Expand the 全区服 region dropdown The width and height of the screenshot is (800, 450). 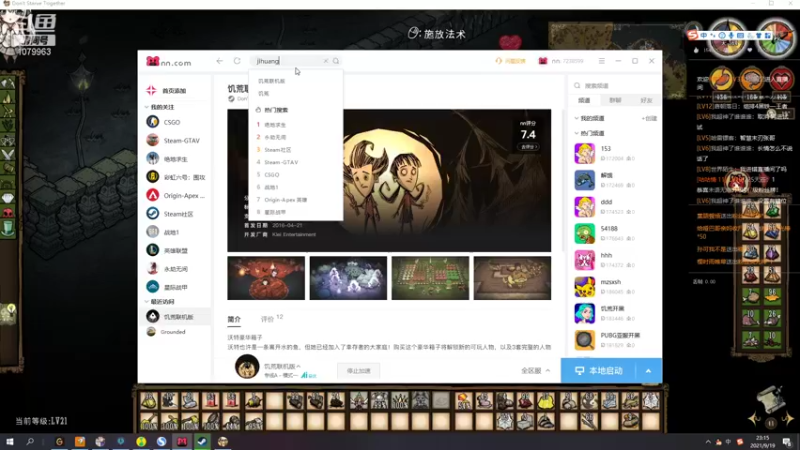pyautogui.click(x=535, y=370)
